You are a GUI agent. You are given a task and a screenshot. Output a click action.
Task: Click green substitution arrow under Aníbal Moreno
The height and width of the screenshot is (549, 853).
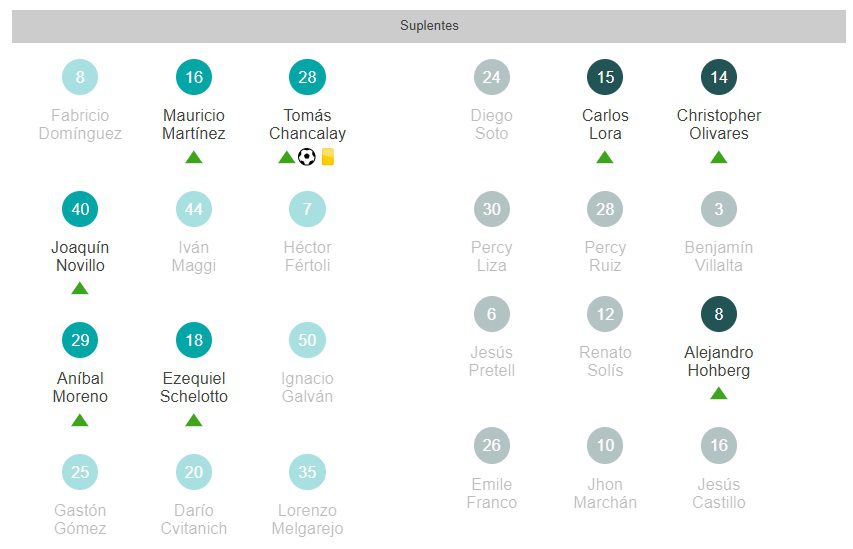80,421
